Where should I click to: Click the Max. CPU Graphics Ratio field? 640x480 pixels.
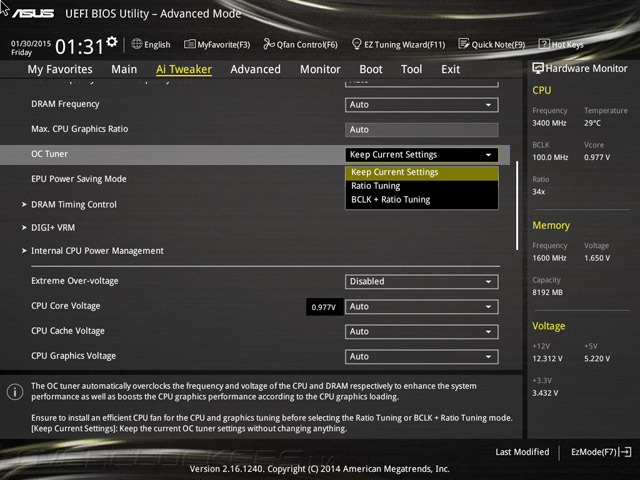(422, 130)
